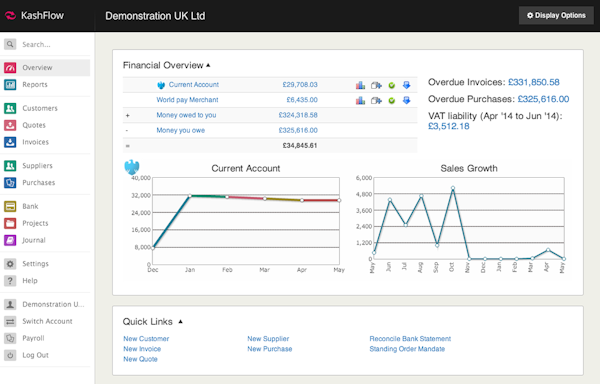Collapse the Financial Overview panel

pos(208,65)
